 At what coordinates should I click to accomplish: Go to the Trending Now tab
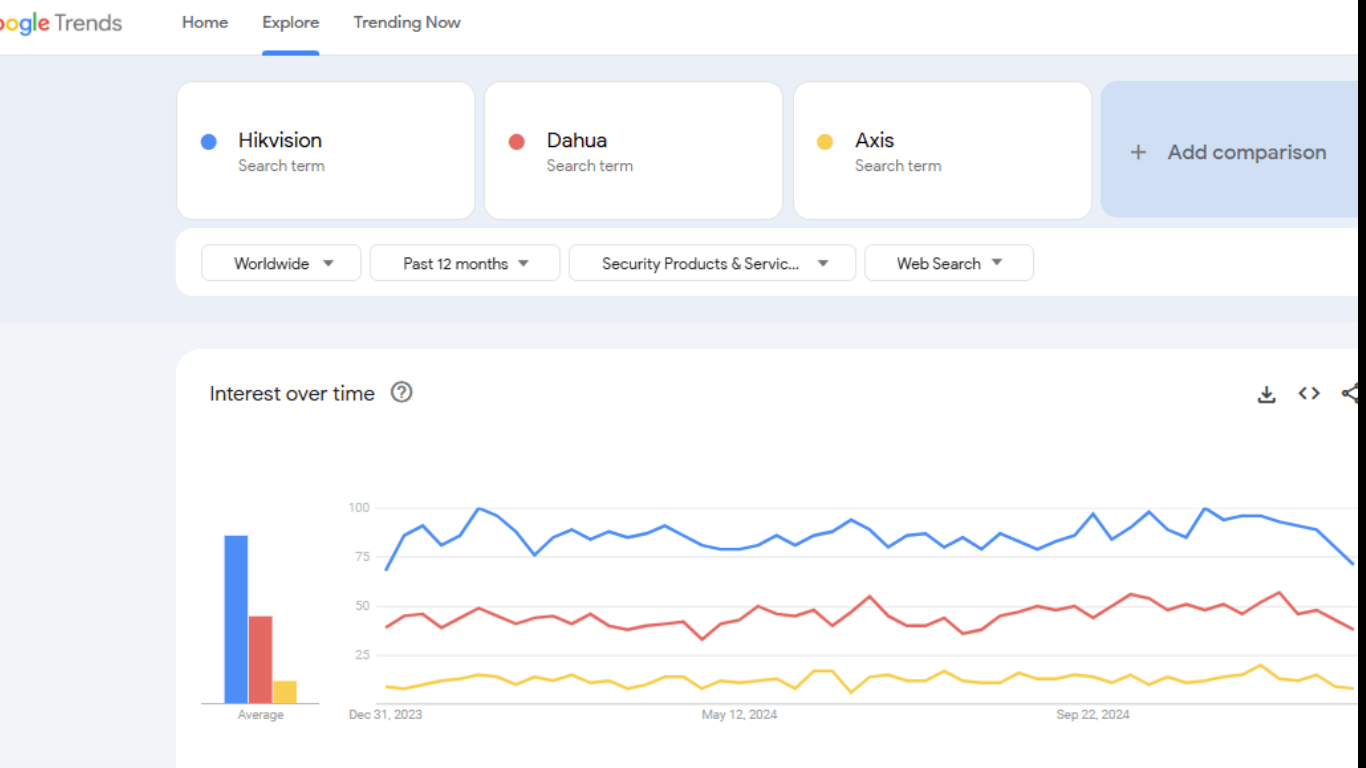[407, 22]
